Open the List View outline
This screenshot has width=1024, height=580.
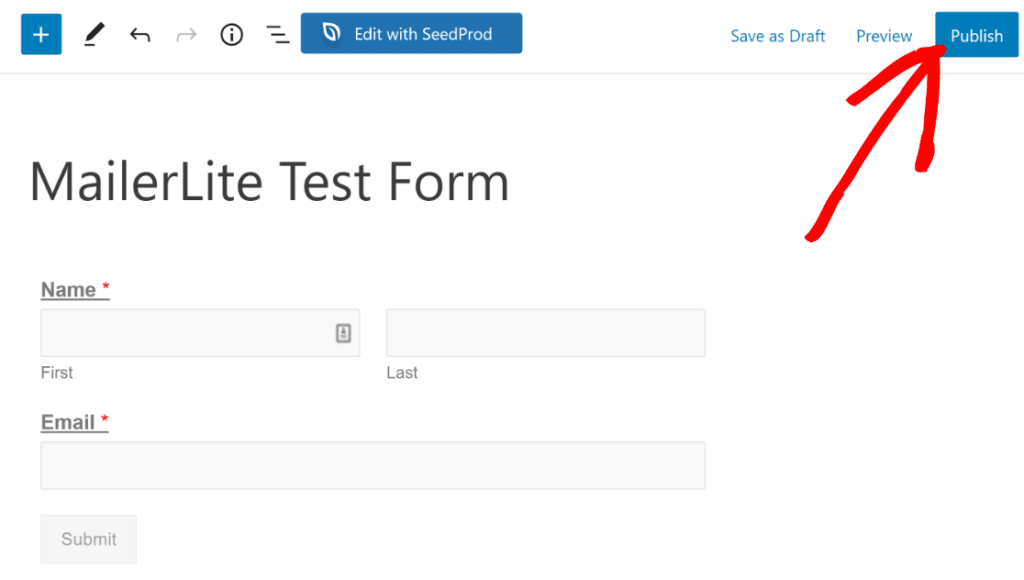click(x=277, y=34)
